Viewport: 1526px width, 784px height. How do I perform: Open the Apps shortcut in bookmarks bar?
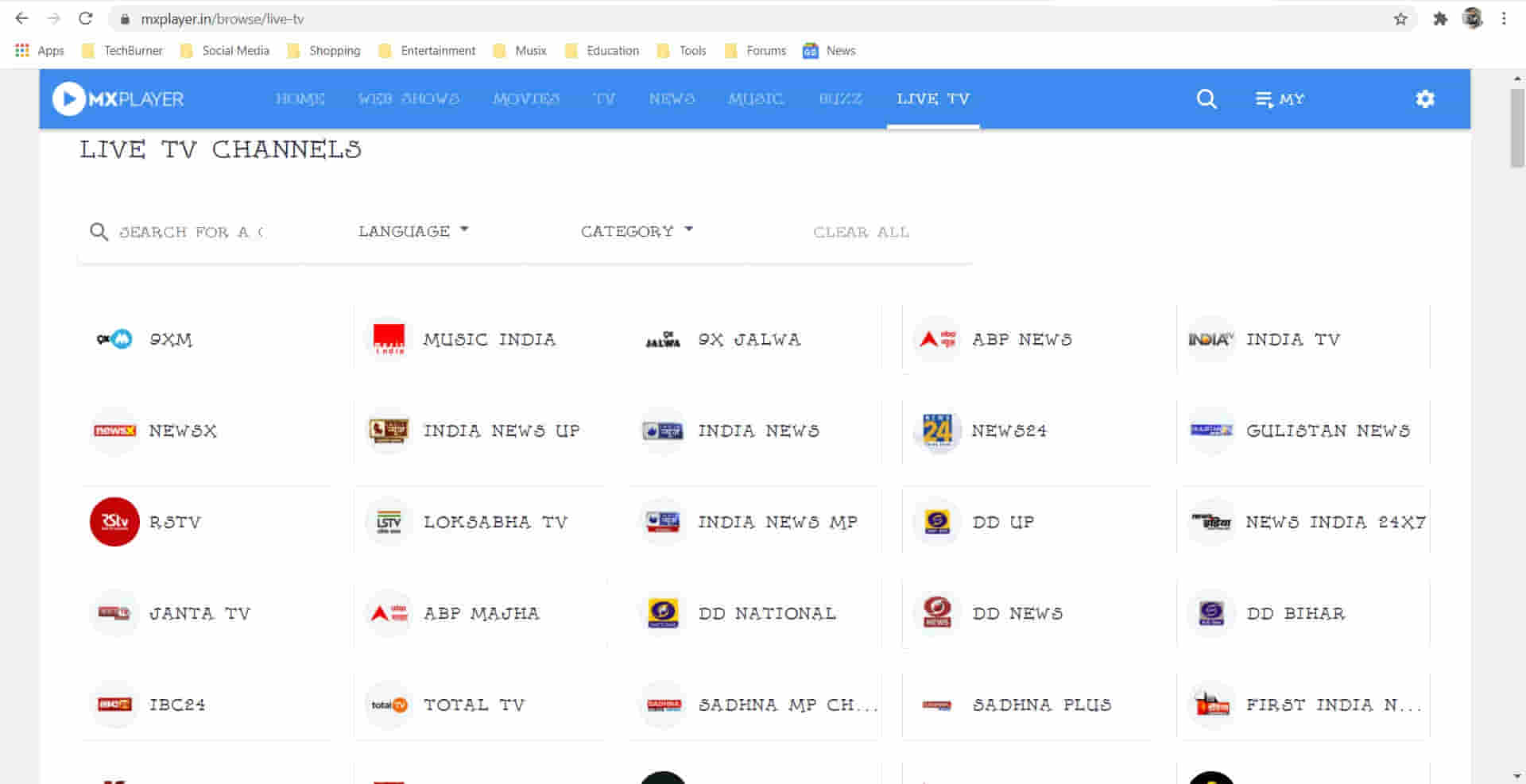39,51
